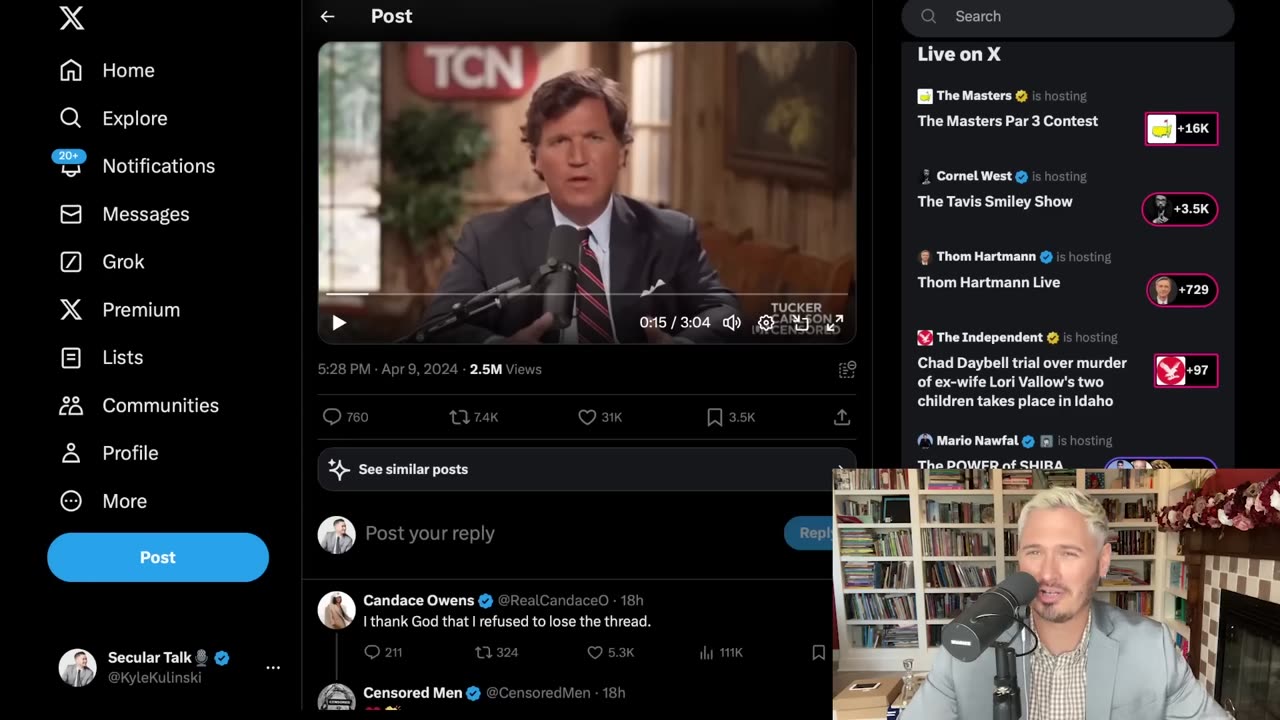Toggle picture-in-picture on the video

[801, 322]
